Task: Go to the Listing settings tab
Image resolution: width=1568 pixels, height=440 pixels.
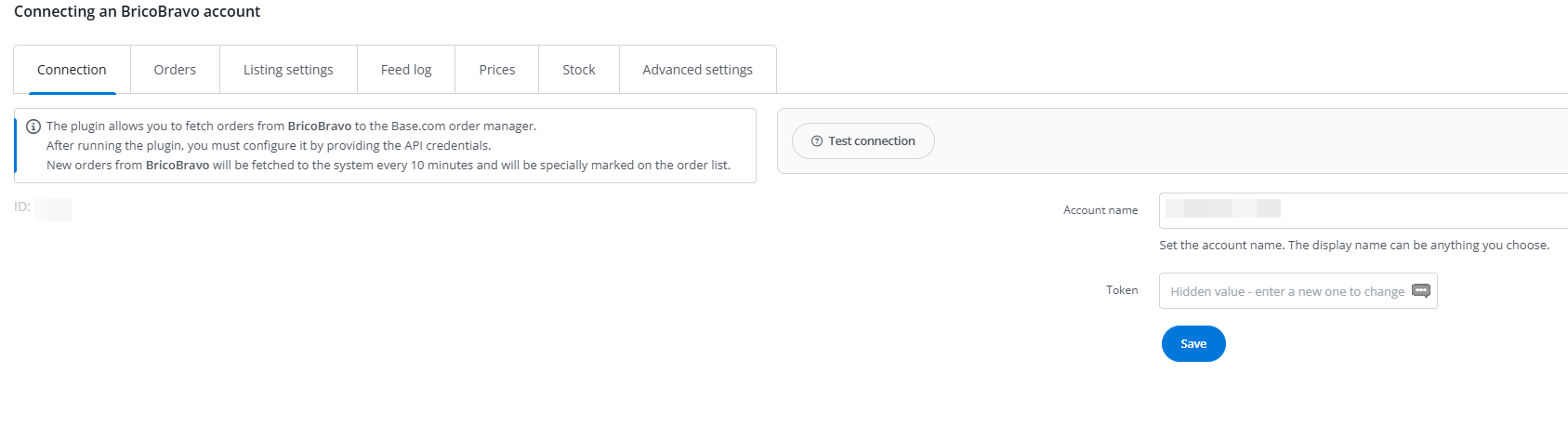Action: [x=288, y=70]
